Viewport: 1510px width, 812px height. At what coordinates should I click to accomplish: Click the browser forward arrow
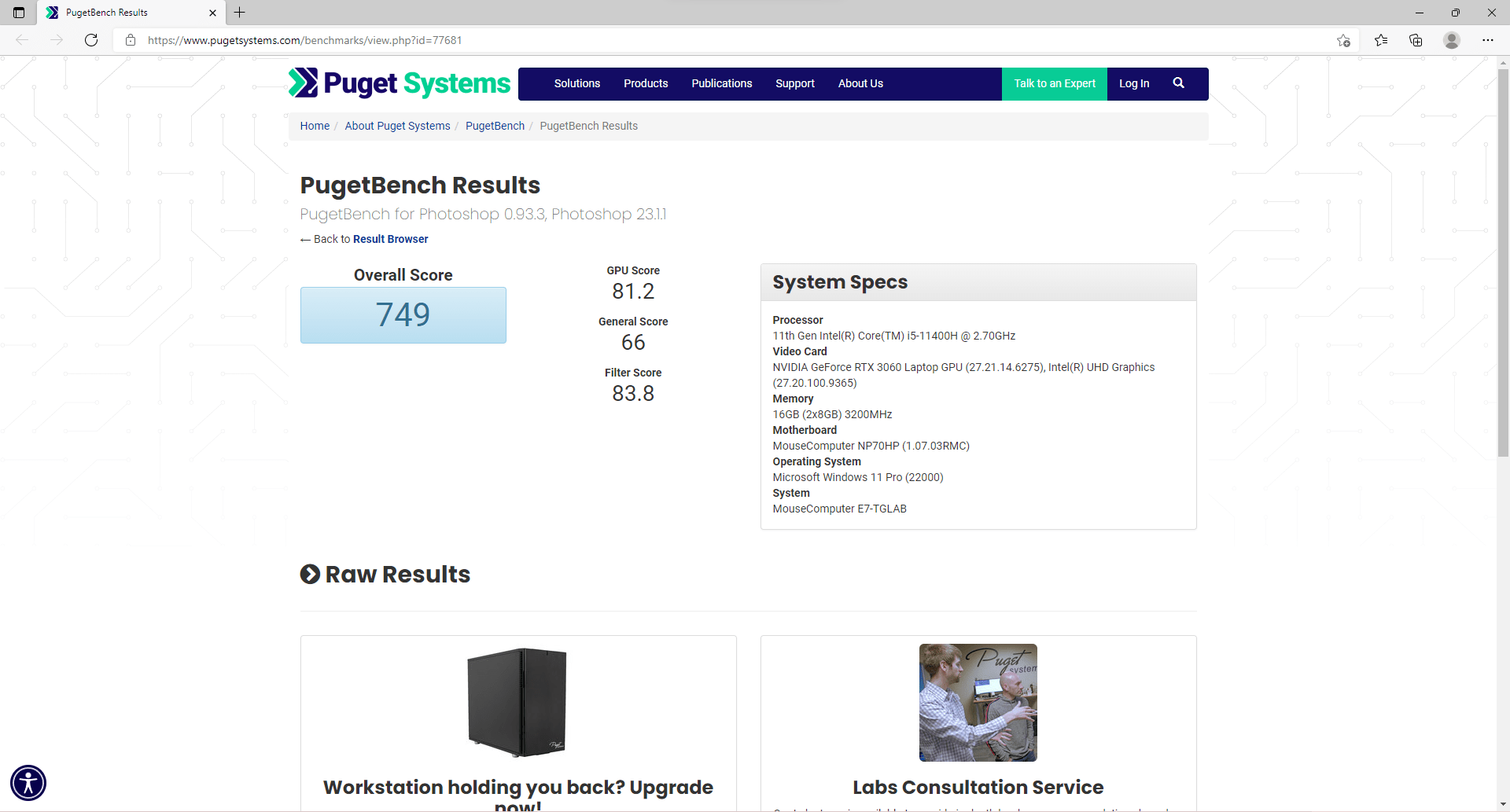click(57, 40)
